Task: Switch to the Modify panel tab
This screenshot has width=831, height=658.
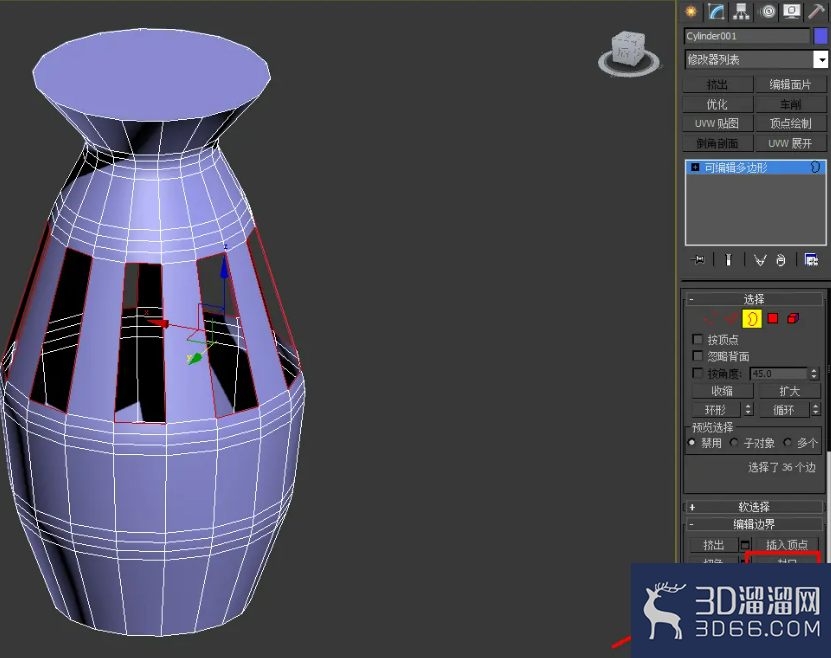Action: (716, 12)
